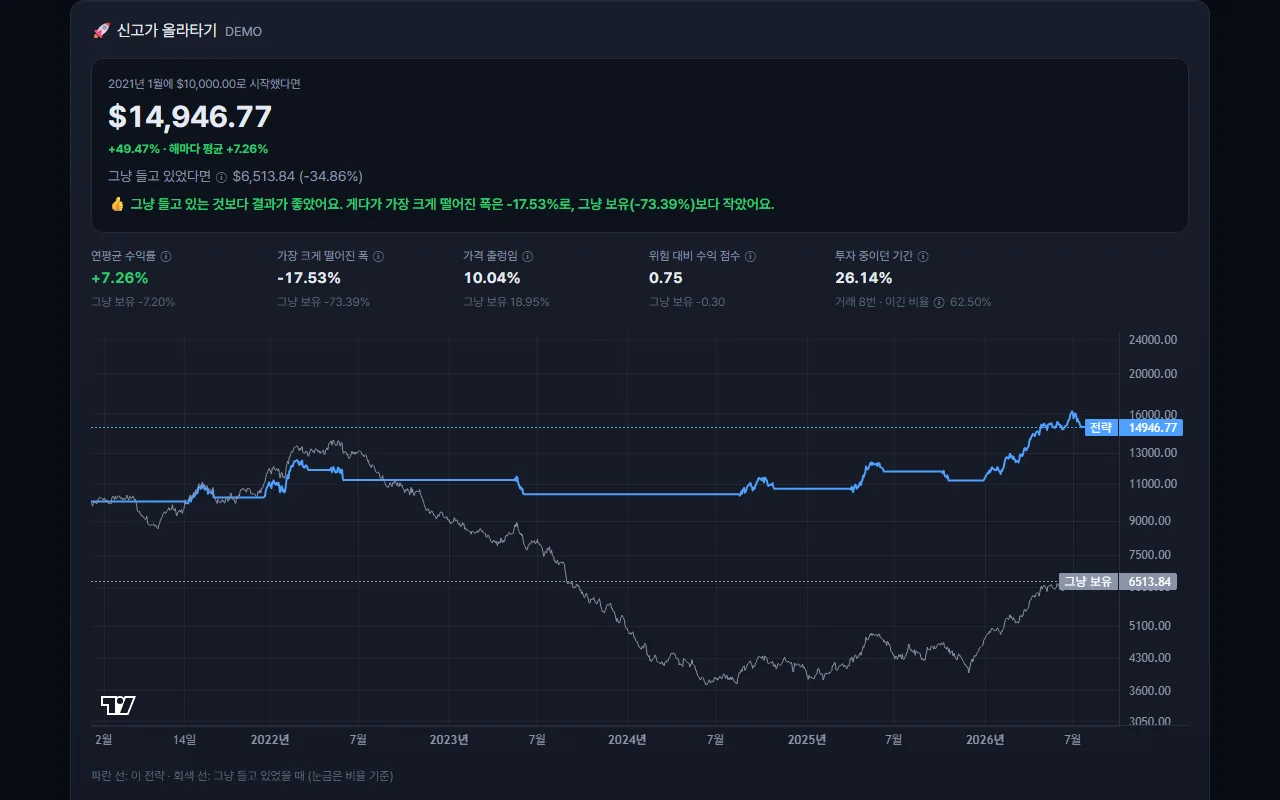Click the info icon next to 가장 크게 떨어진 폭
1280x800 pixels.
coord(378,257)
